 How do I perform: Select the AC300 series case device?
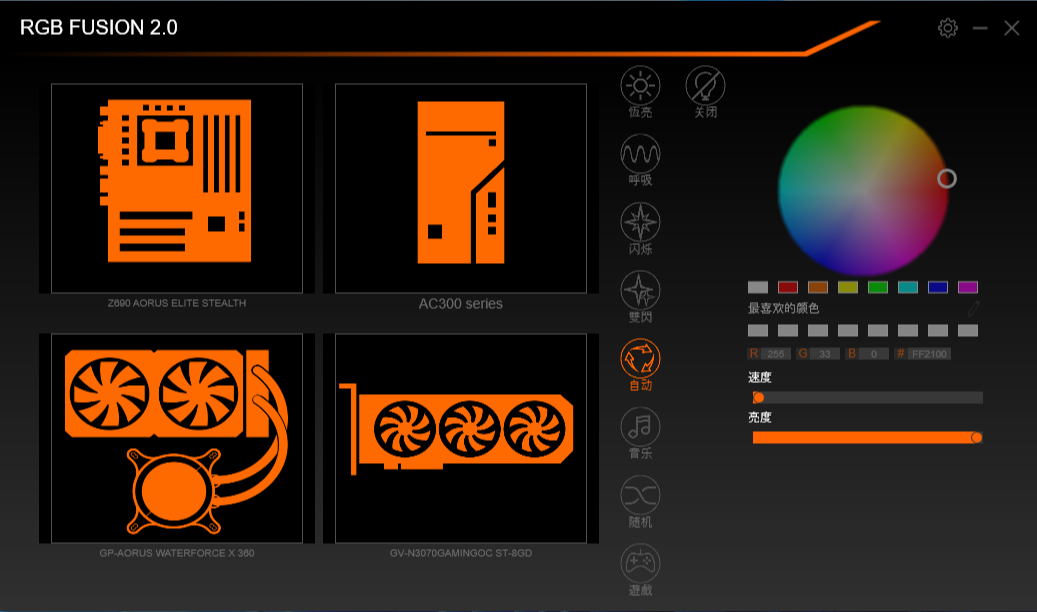(460, 188)
